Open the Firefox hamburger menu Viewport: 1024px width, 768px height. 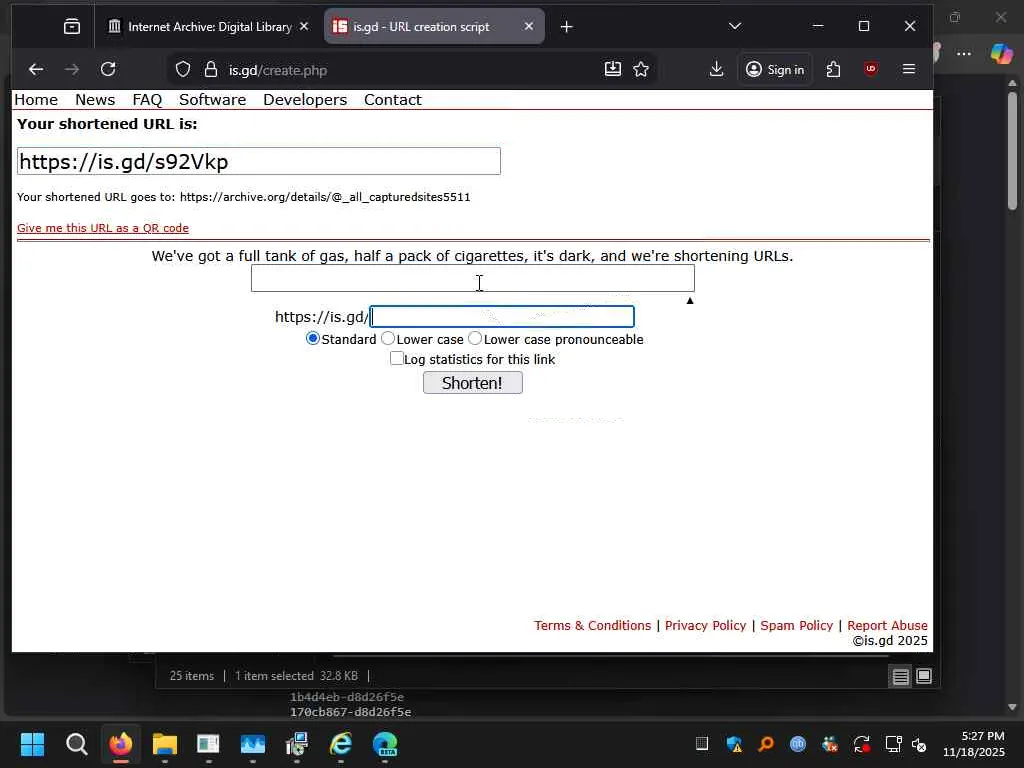coord(908,69)
